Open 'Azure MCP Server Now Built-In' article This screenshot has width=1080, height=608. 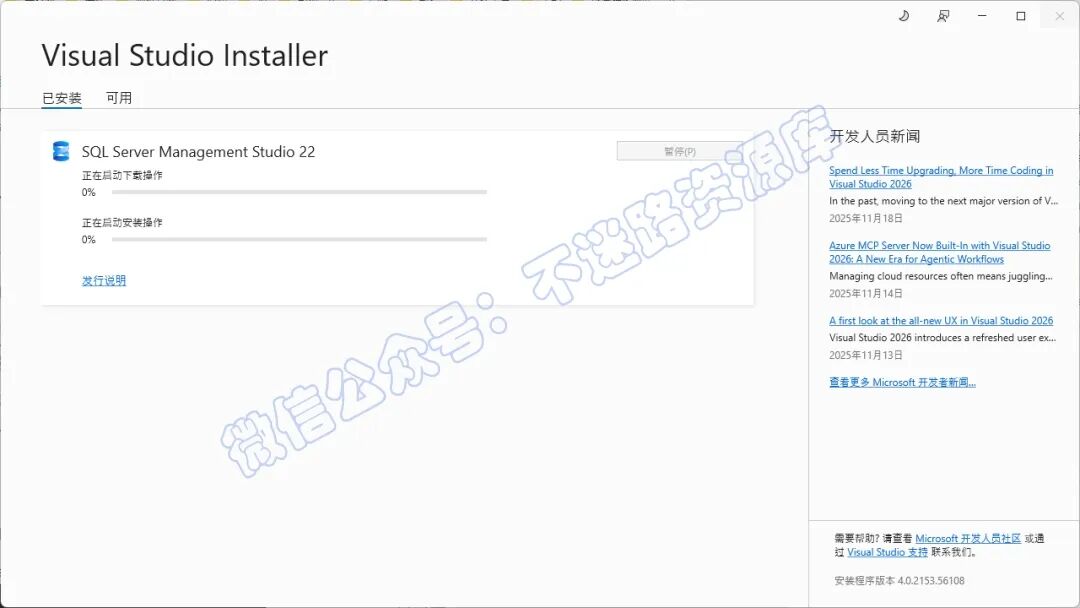point(939,252)
